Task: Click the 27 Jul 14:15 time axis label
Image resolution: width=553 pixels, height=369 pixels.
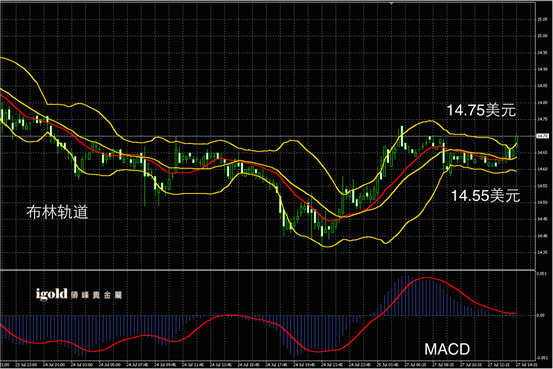Action: (527, 364)
